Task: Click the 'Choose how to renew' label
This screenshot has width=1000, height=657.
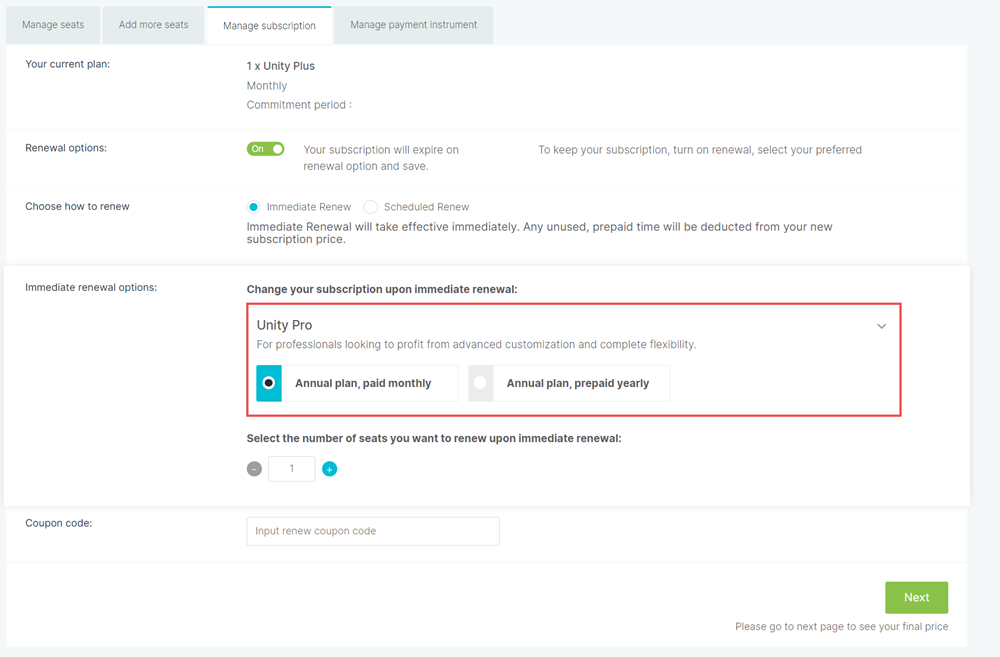Action: [77, 206]
